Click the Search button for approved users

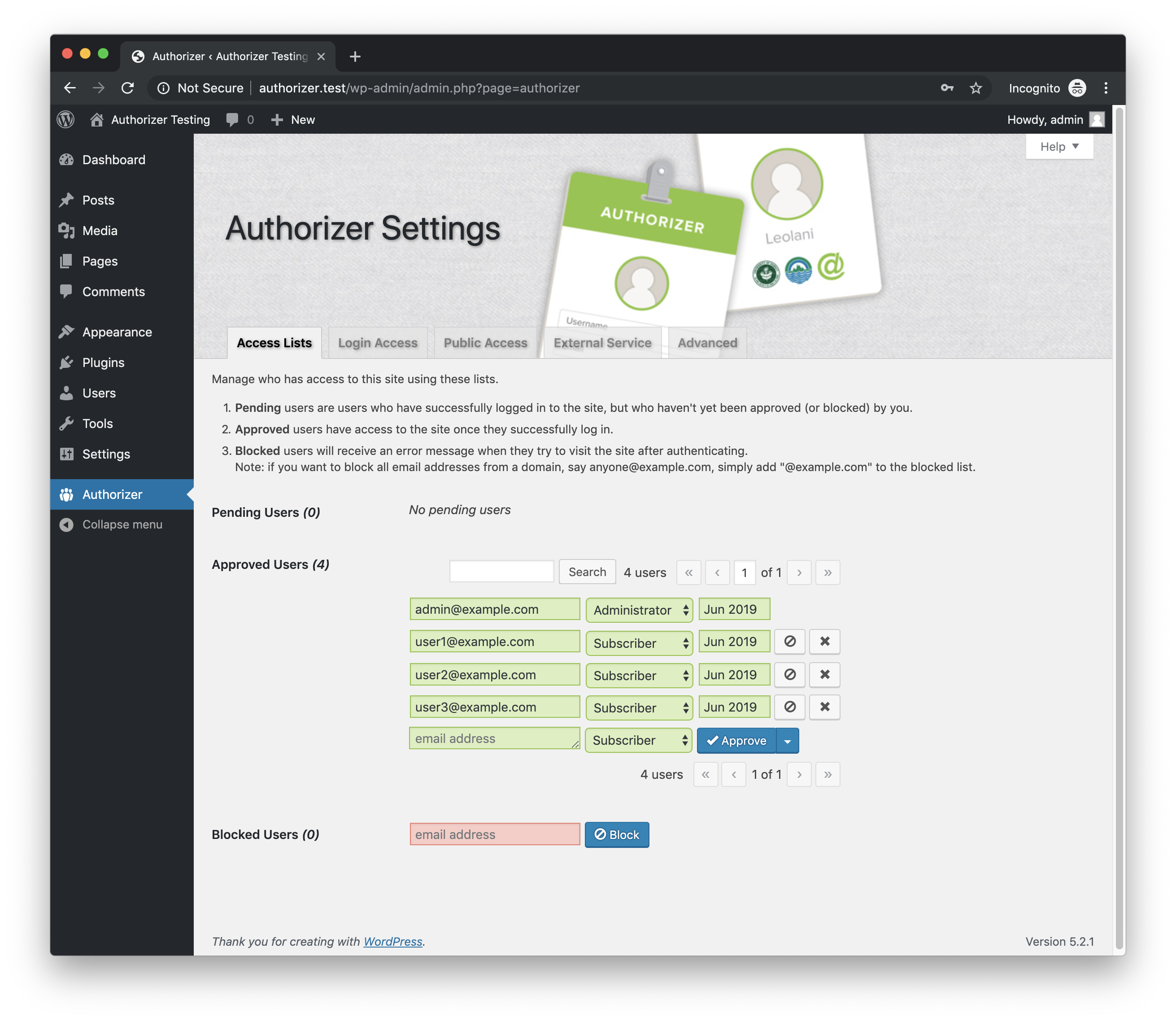coord(587,572)
